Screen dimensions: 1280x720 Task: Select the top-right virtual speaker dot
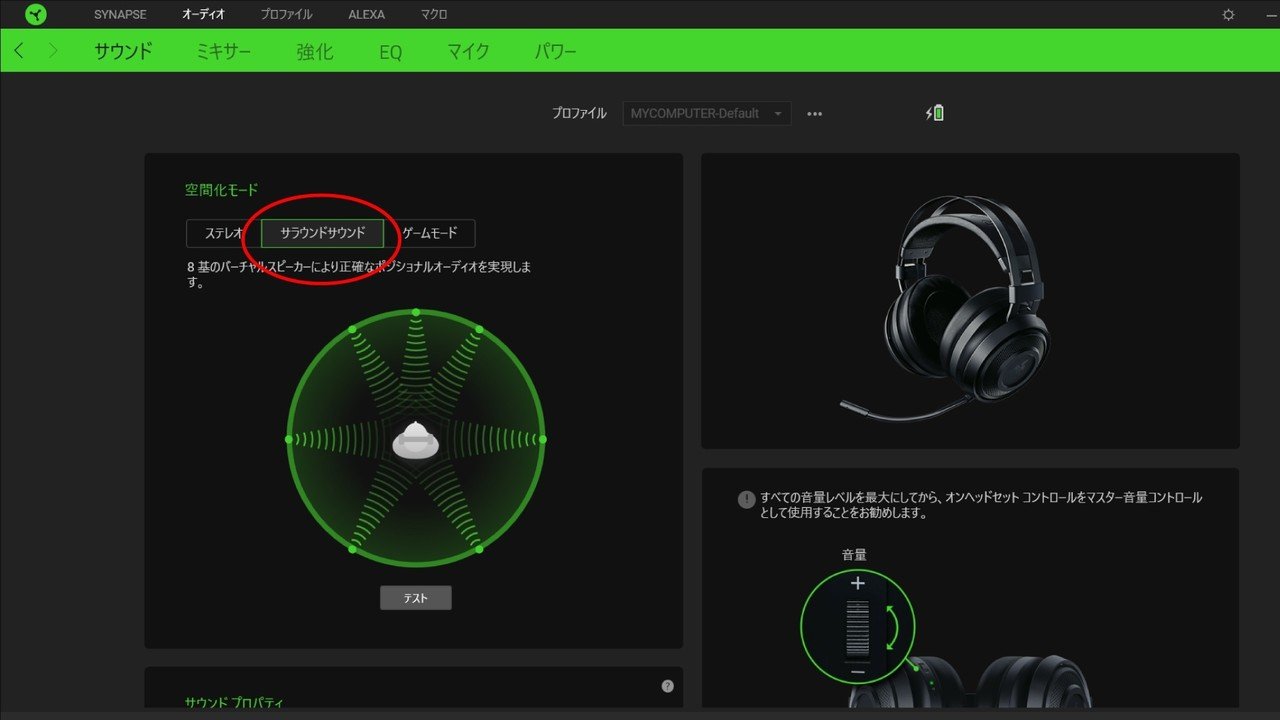pyautogui.click(x=479, y=329)
